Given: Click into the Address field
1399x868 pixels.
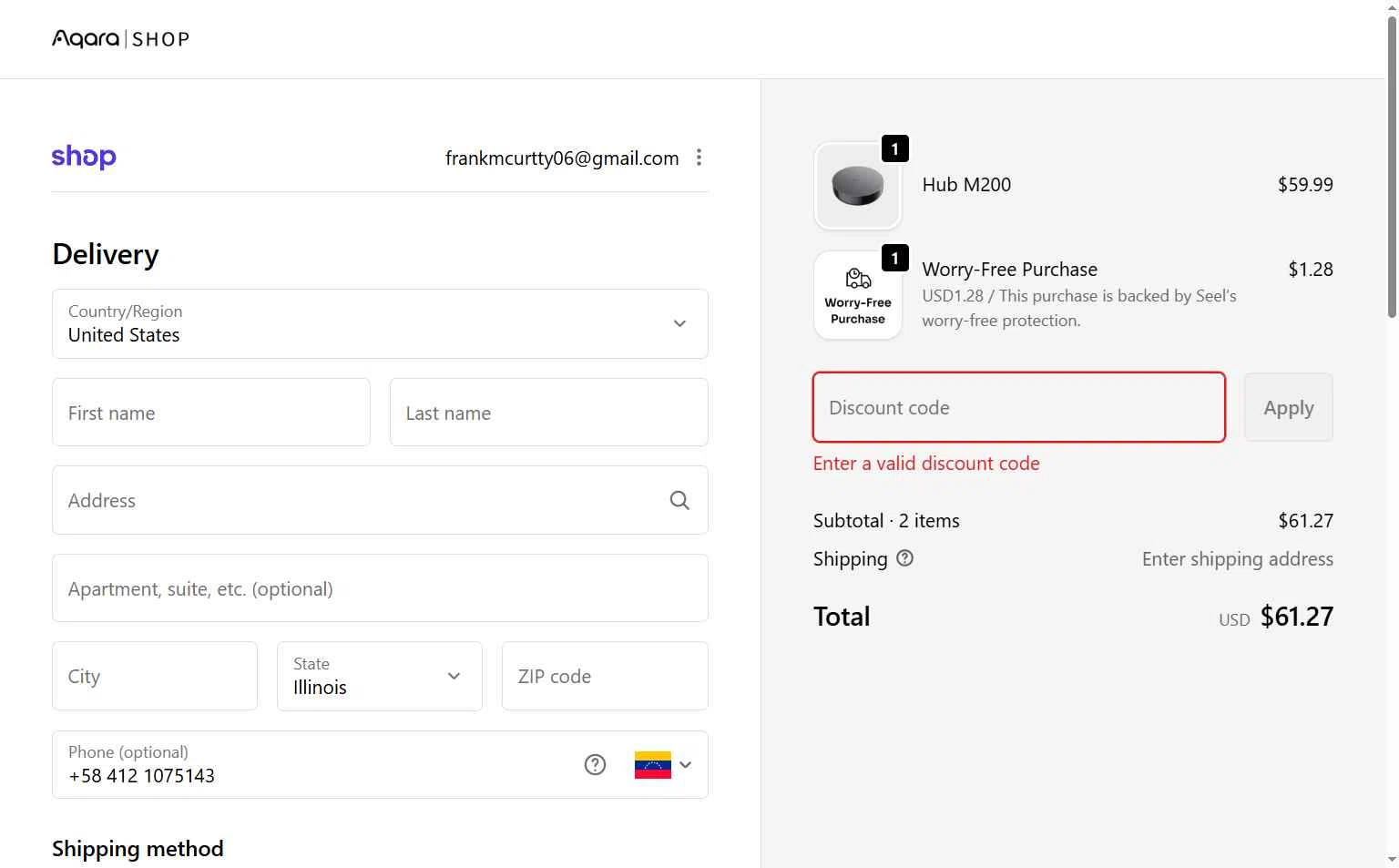Looking at the screenshot, I should pos(380,500).
